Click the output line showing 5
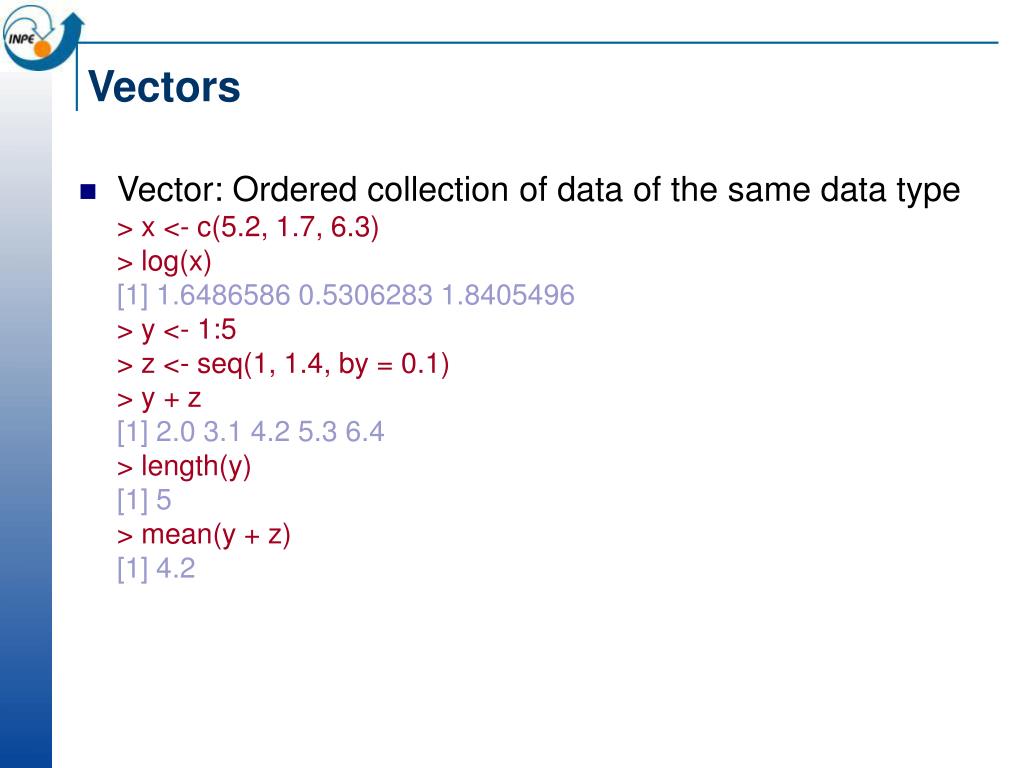 (144, 501)
